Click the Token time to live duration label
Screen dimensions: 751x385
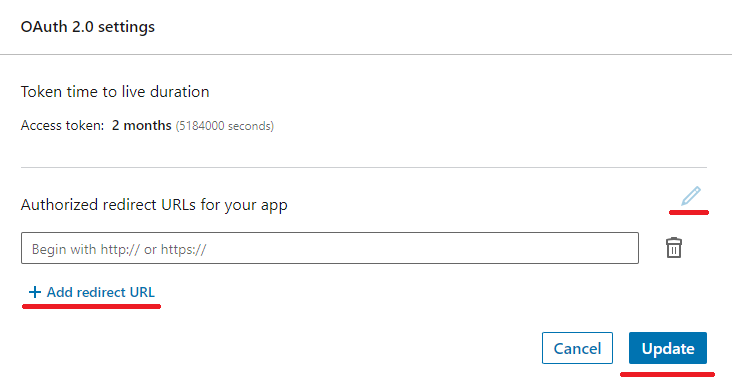pos(115,91)
